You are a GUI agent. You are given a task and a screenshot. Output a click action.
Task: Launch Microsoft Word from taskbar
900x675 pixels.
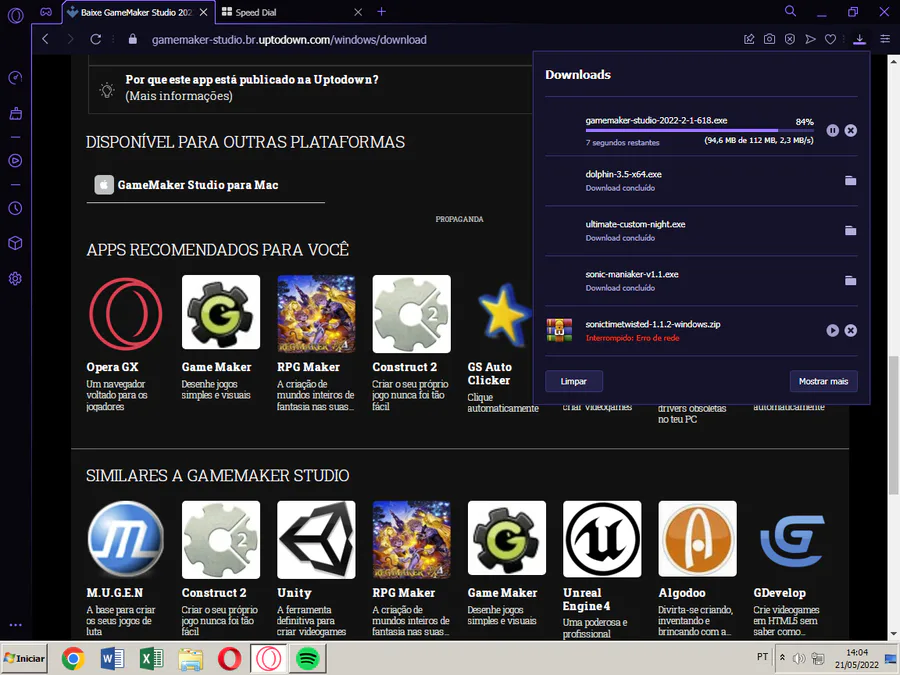coord(112,658)
